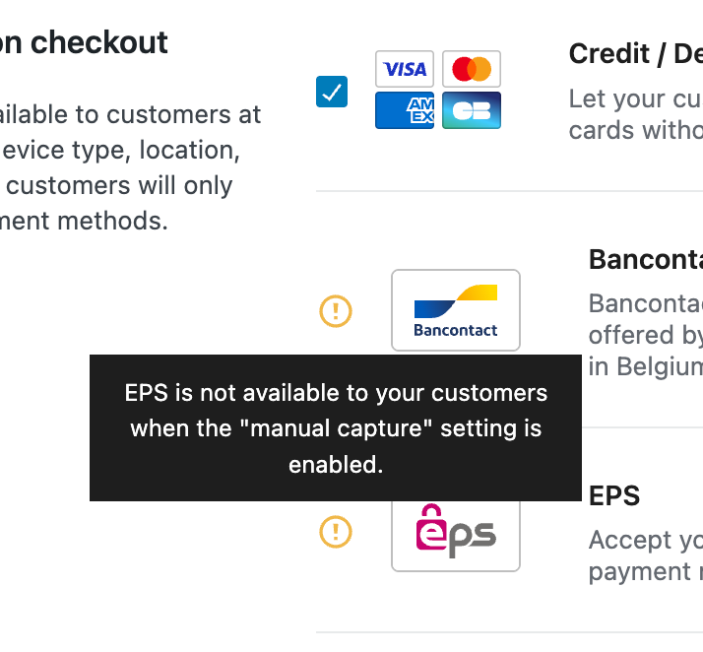Click the EPS description starting "Accept"

pyautogui.click(x=645, y=555)
